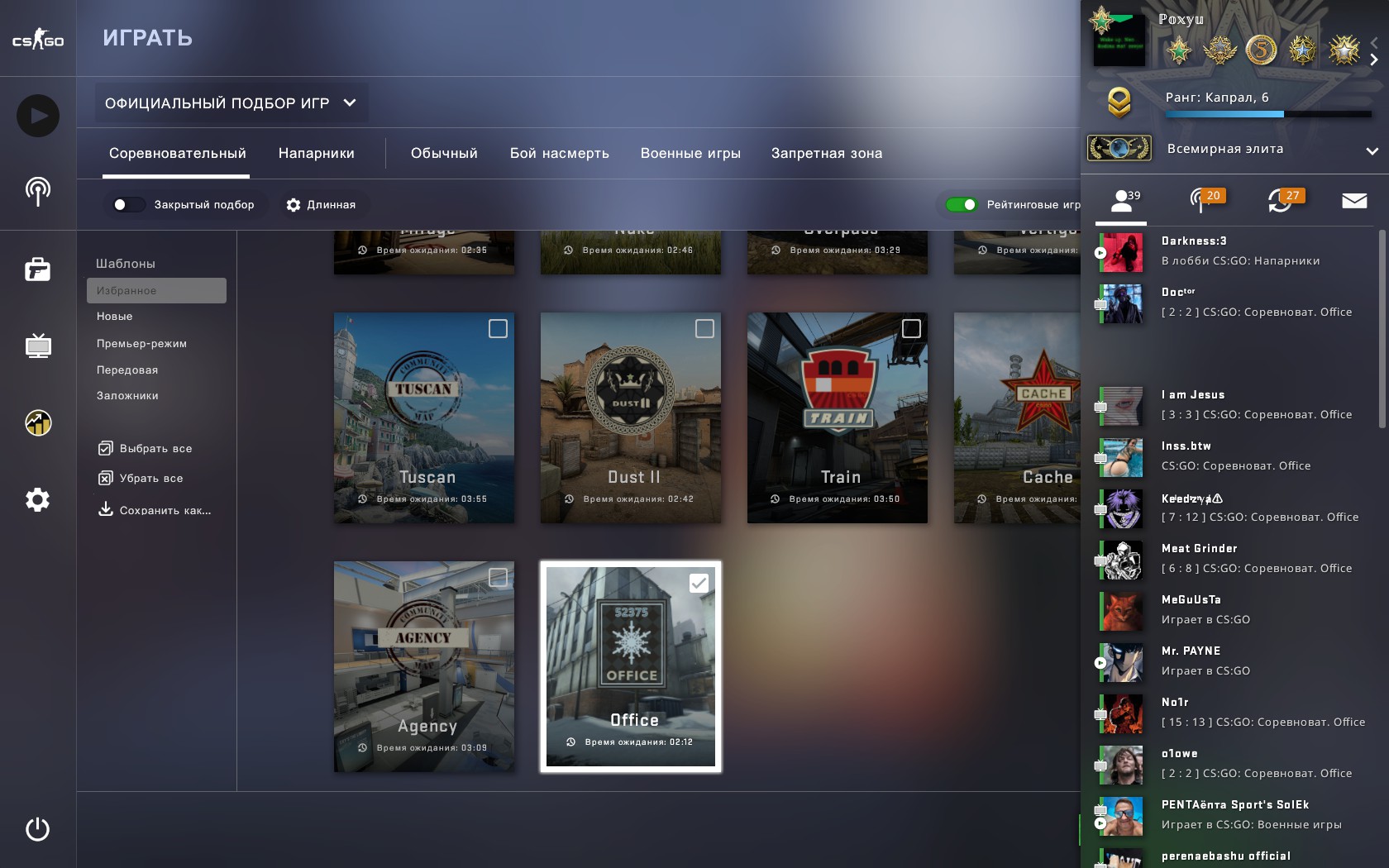Click the Сохранить как download icon
Image resolution: width=1389 pixels, height=868 pixels.
(x=106, y=509)
